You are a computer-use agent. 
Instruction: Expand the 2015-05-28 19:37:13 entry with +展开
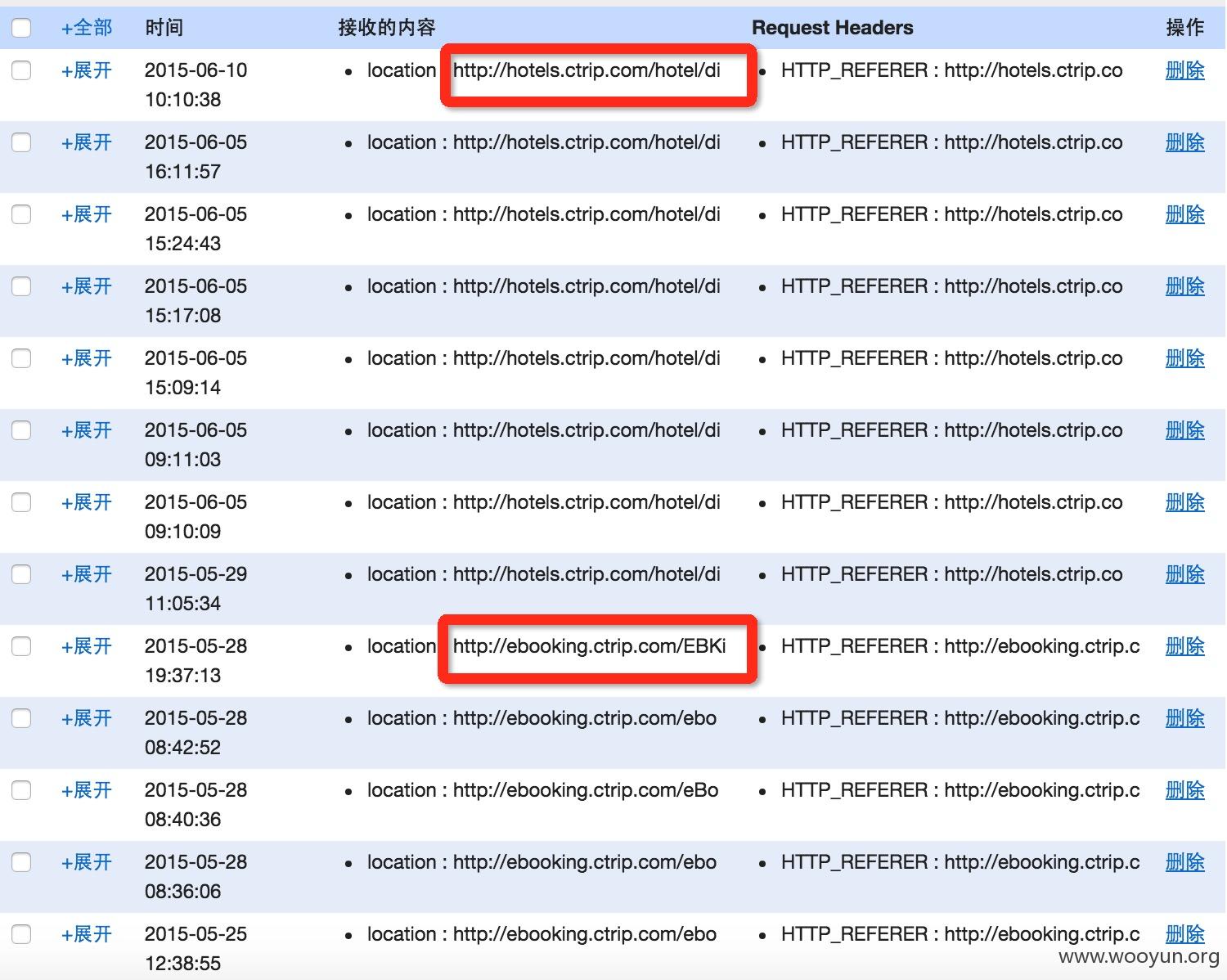(87, 646)
